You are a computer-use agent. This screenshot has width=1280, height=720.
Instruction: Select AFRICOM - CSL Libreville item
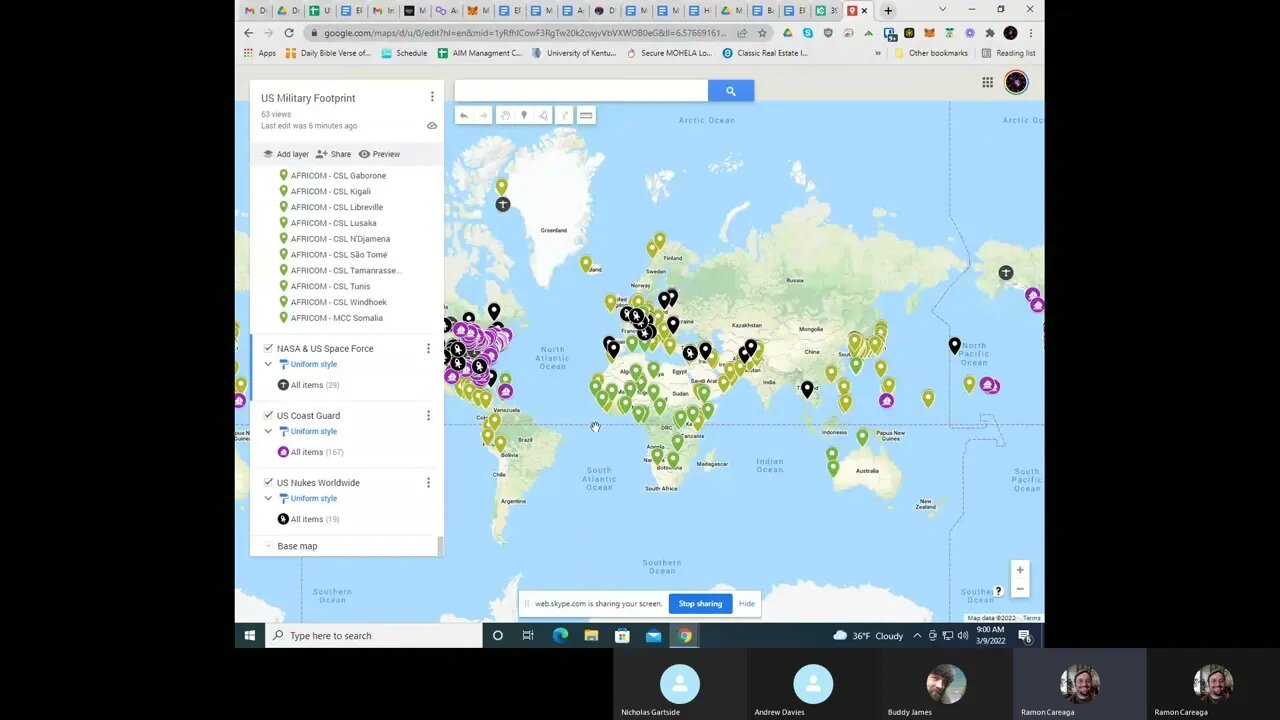pos(337,207)
